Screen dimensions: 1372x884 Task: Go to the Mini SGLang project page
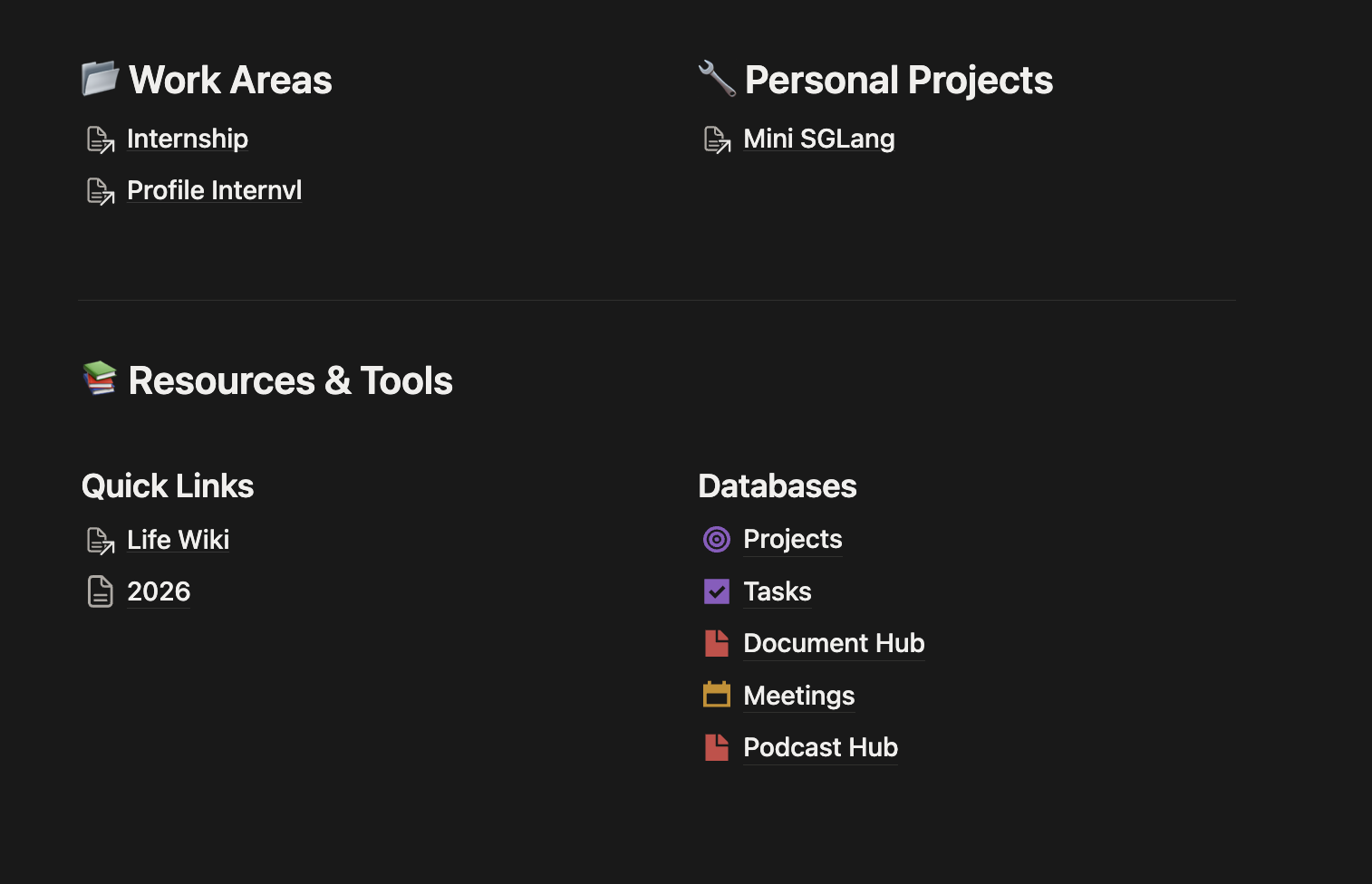[x=818, y=139]
